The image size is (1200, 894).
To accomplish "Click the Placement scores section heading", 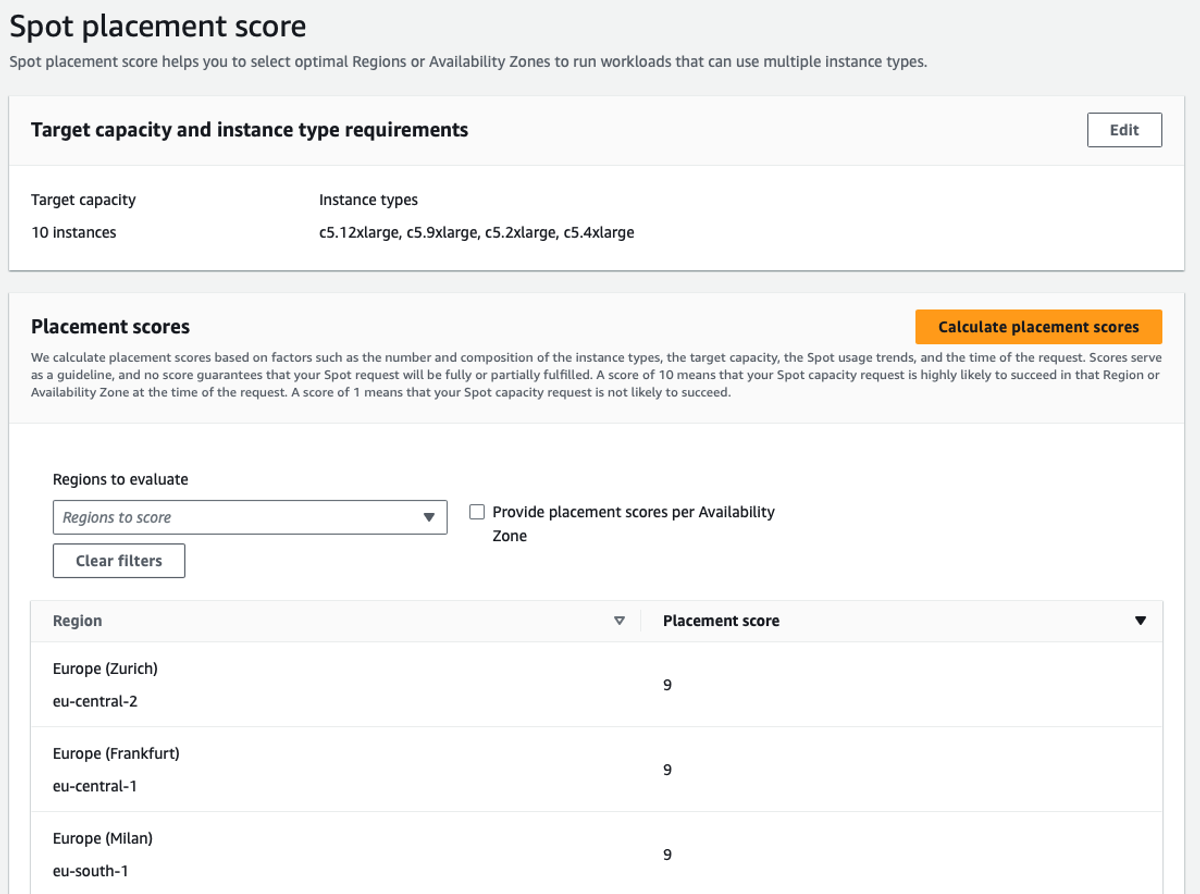I will (110, 327).
